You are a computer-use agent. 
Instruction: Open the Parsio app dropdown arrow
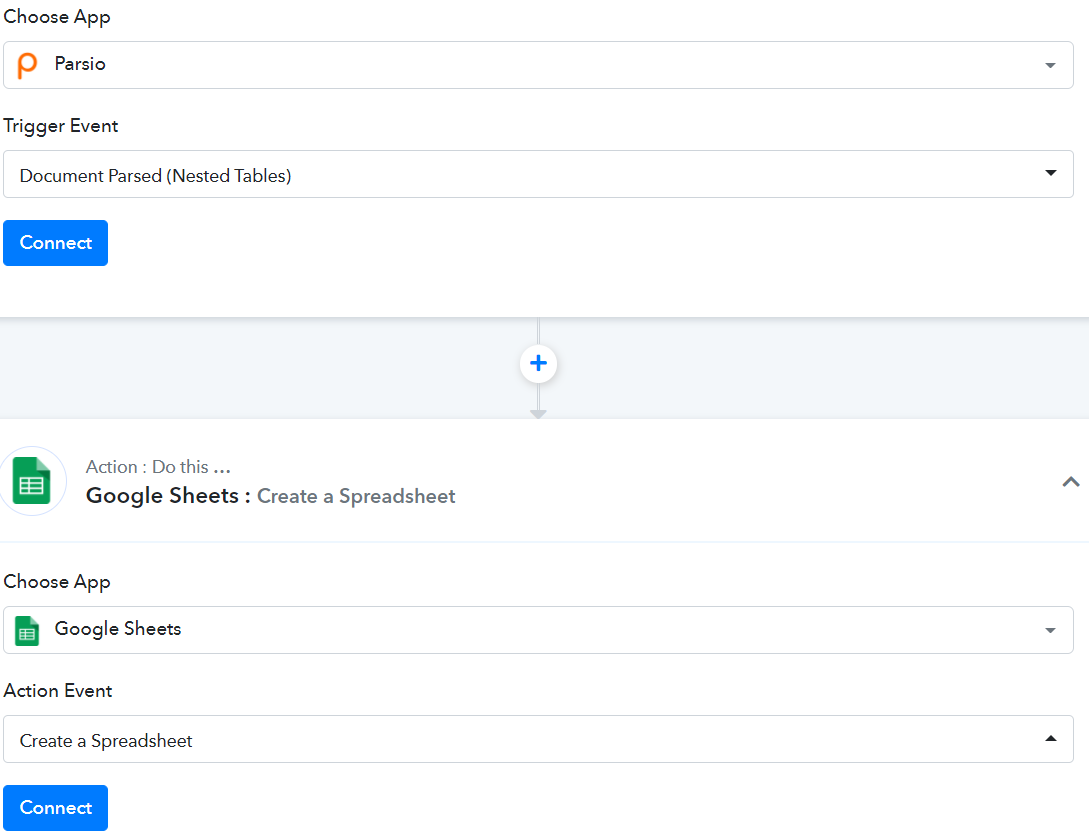(x=1050, y=66)
